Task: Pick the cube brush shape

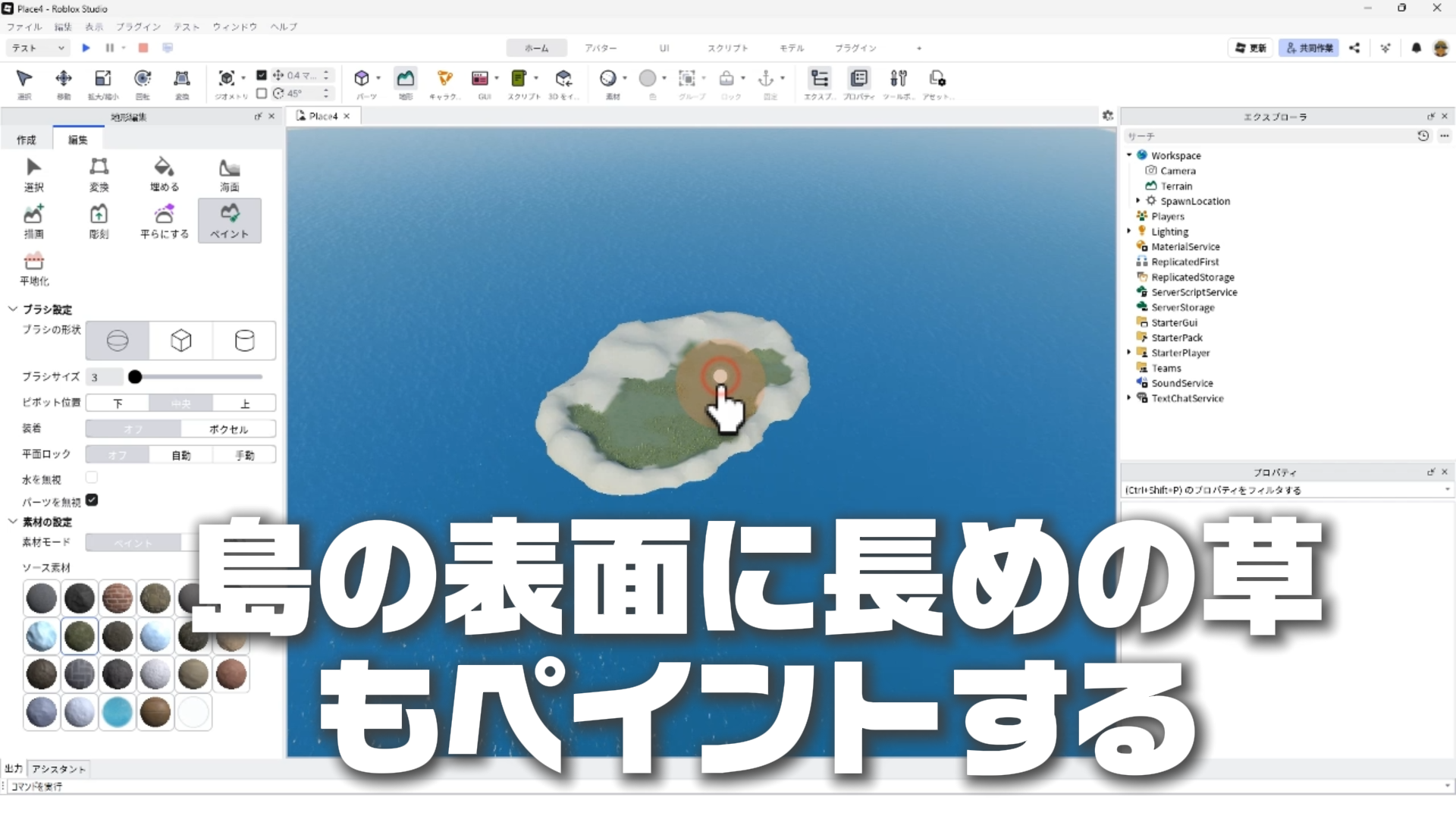Action: point(180,340)
